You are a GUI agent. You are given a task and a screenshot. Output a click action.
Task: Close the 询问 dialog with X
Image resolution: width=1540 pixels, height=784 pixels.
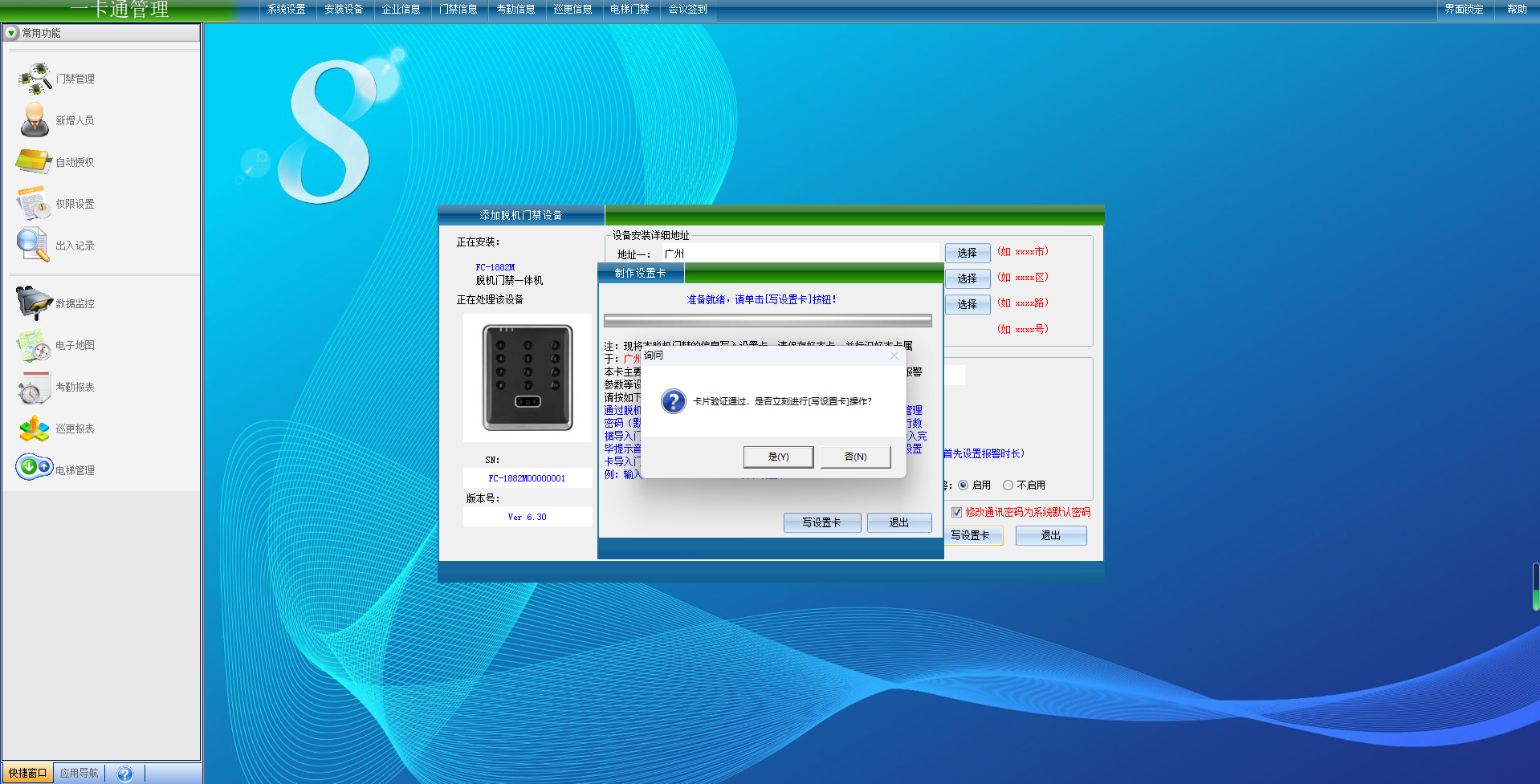[x=894, y=355]
